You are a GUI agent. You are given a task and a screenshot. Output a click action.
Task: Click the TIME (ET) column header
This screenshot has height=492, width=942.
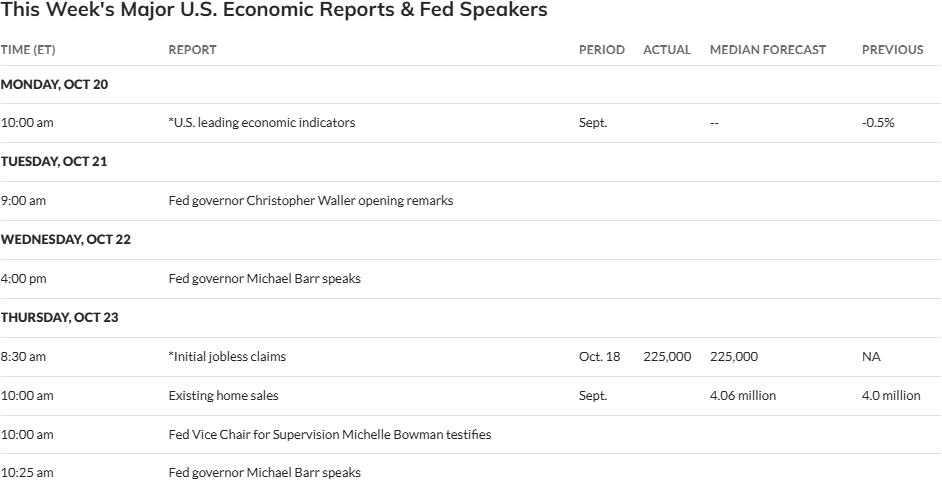tap(28, 50)
